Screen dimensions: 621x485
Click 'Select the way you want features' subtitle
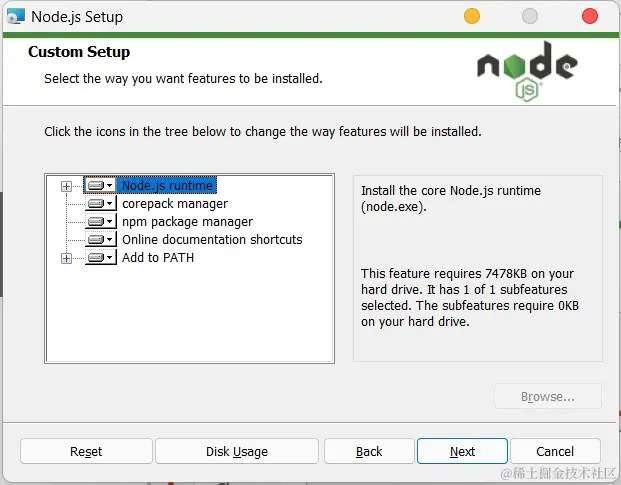[x=183, y=78]
